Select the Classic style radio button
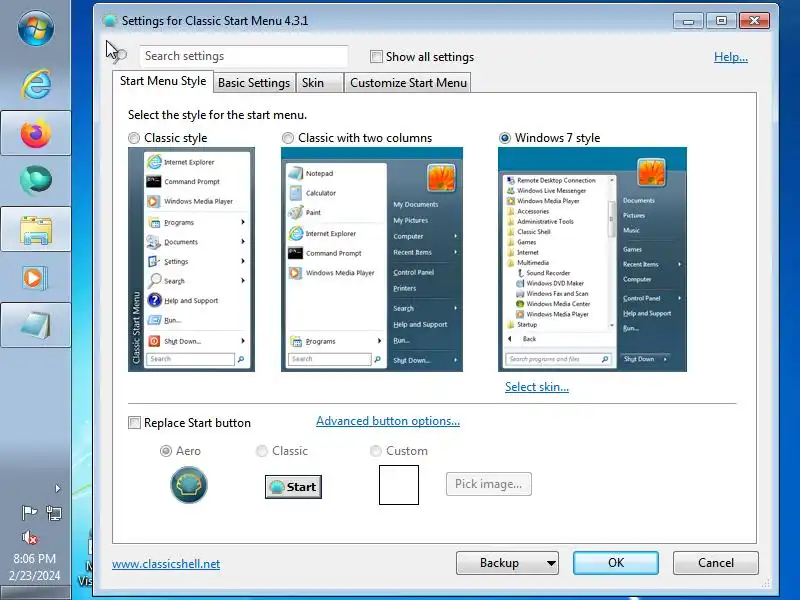The width and height of the screenshot is (800, 600). click(x=134, y=138)
